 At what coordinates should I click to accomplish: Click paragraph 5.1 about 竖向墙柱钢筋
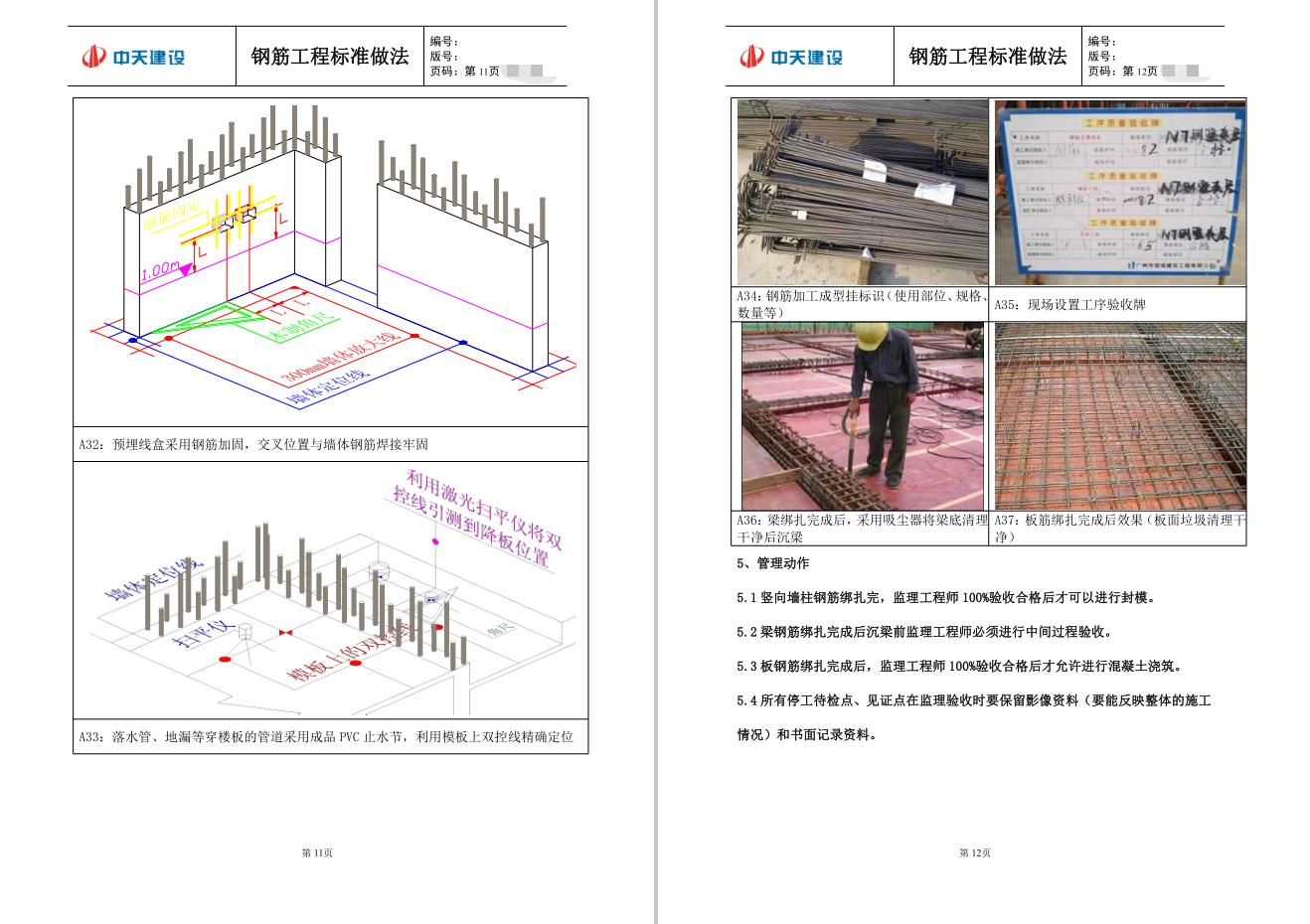coord(945,598)
